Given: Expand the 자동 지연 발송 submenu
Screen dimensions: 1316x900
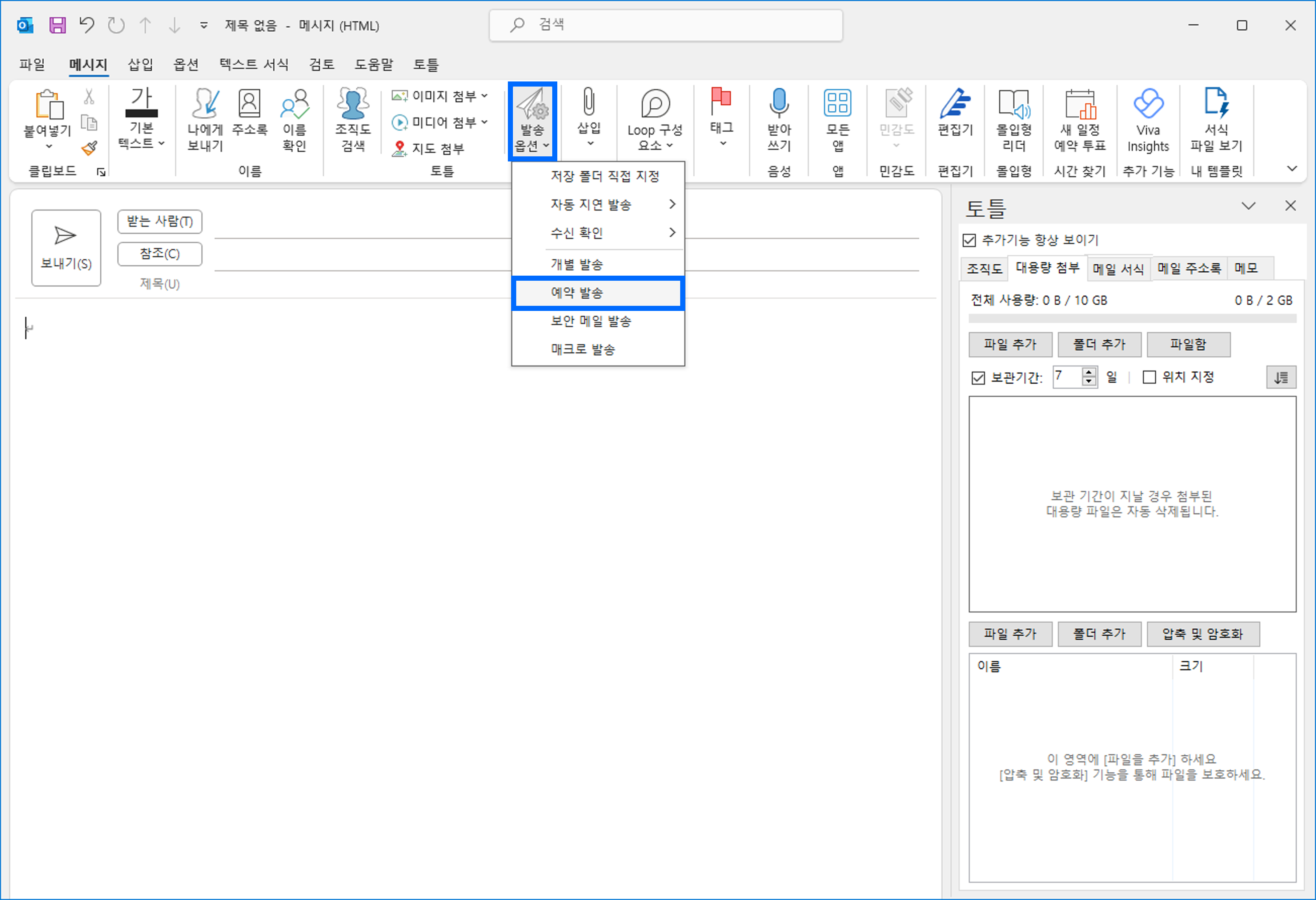Looking at the screenshot, I should tap(591, 204).
